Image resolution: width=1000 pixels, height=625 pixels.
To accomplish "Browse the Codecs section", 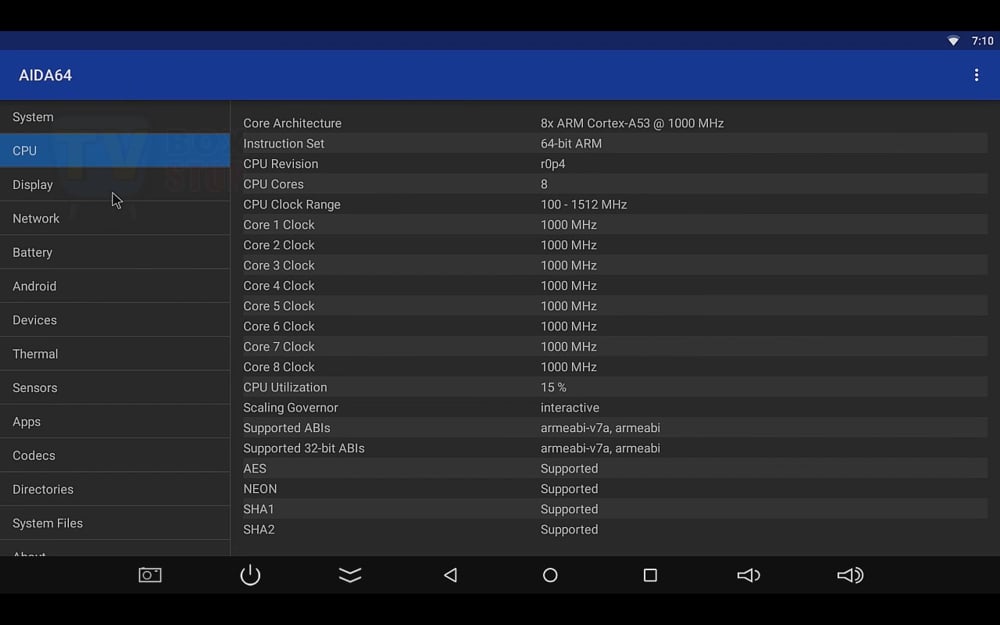I will pyautogui.click(x=115, y=456).
